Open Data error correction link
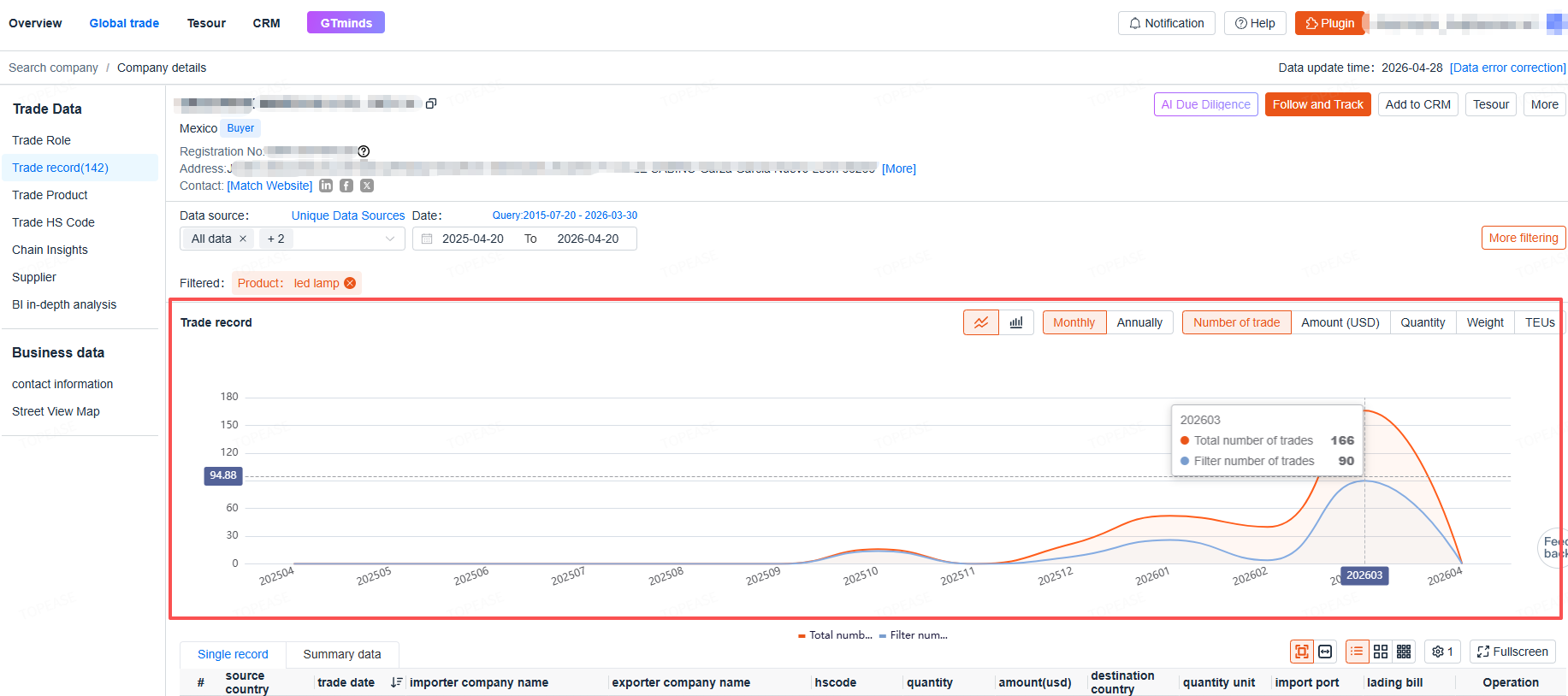 1508,68
